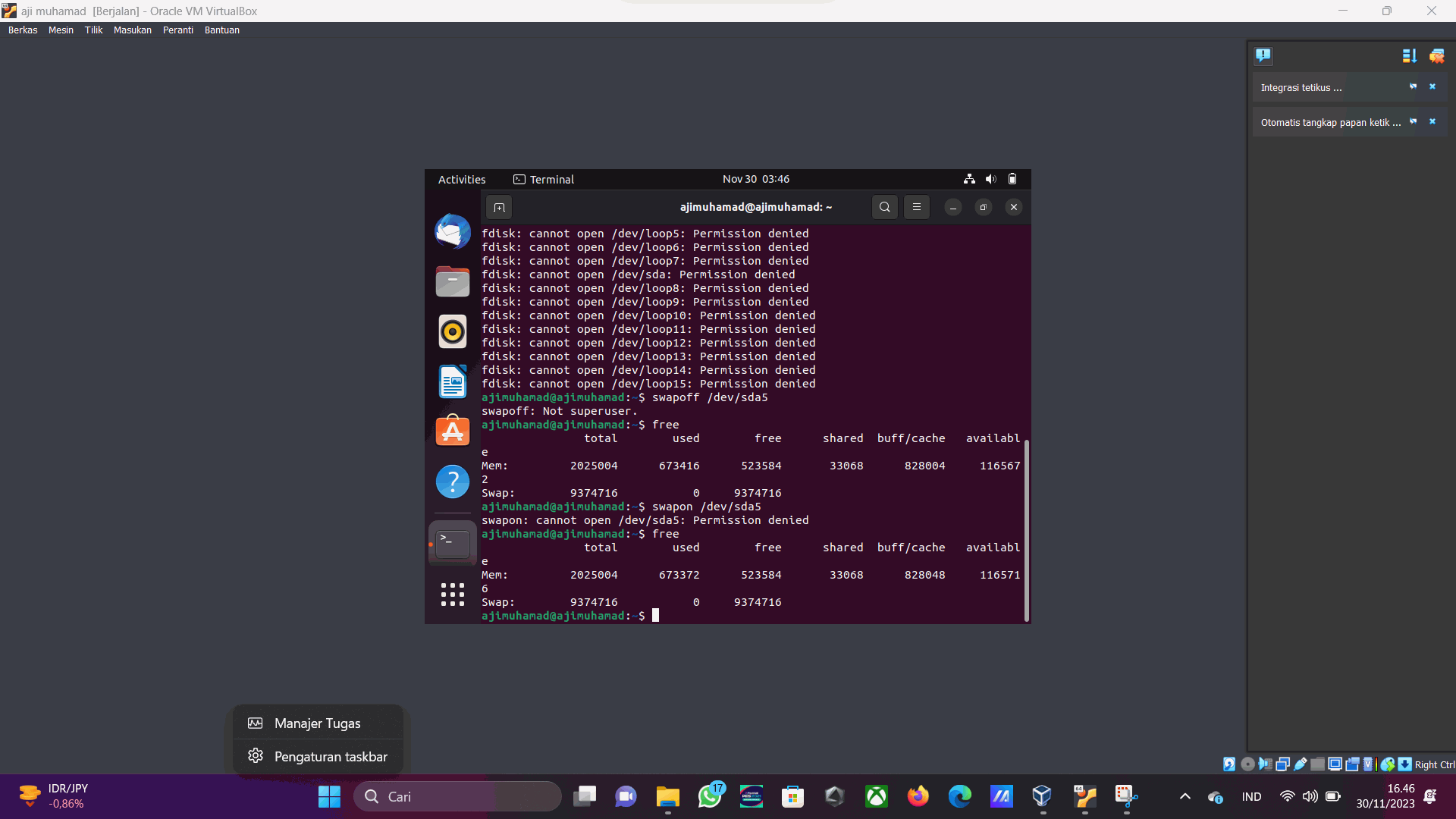Open Rhythmbox from the Ubuntu dock
The image size is (1456, 819).
click(x=453, y=331)
